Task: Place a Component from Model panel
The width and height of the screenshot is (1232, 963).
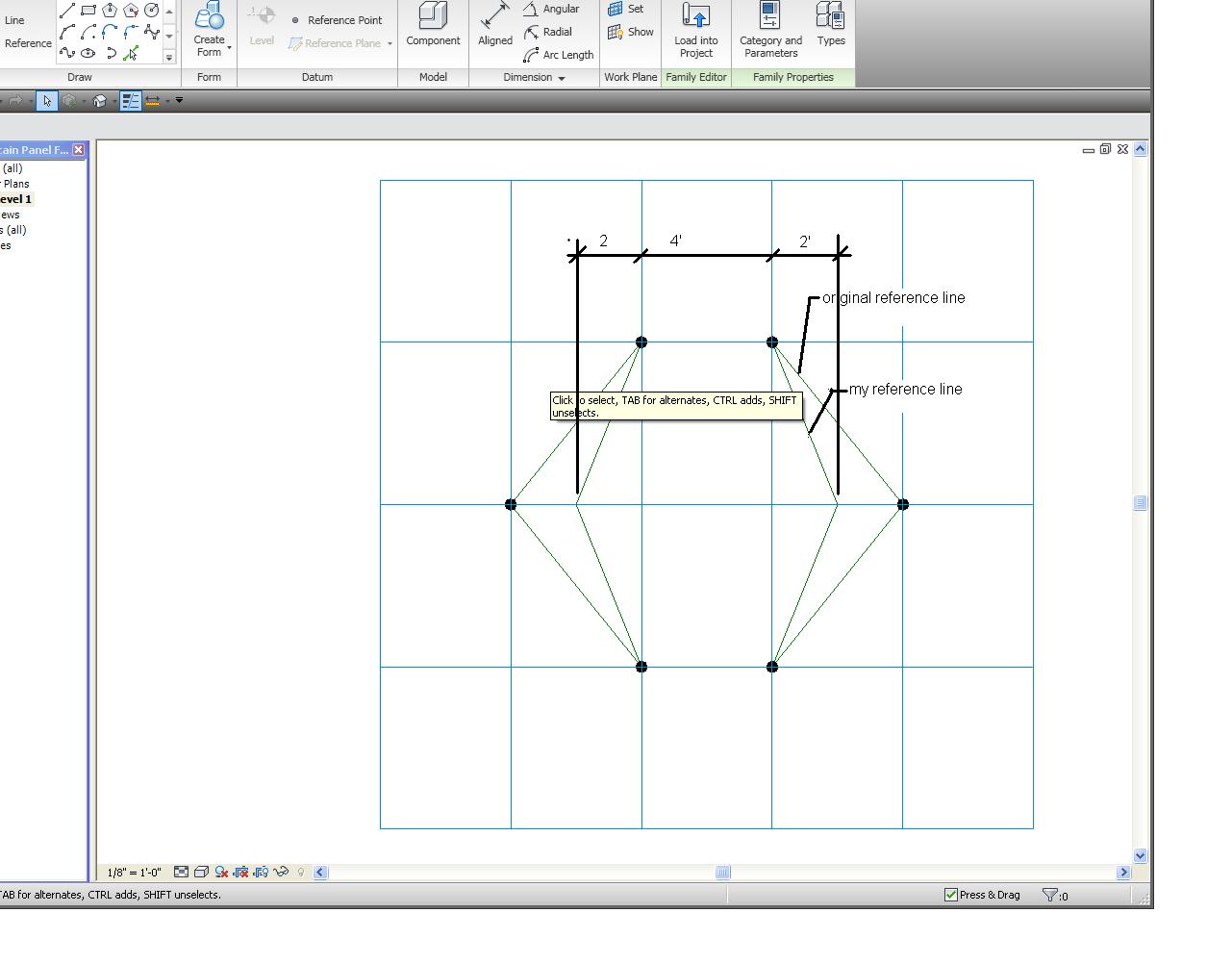Action: (433, 26)
